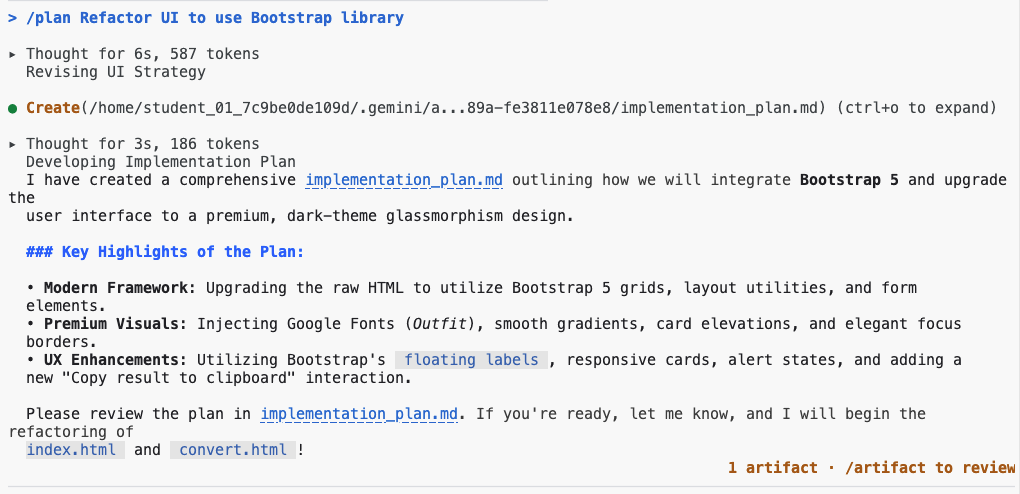
Task: Click the 'Modern Framework' bullet heading
Action: pyautogui.click(x=120, y=288)
